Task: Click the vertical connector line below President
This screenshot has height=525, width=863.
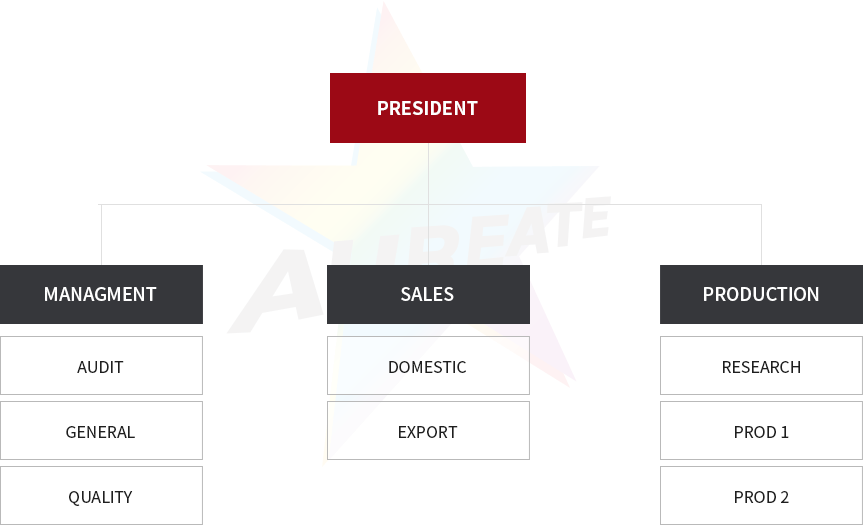Action: [428, 173]
